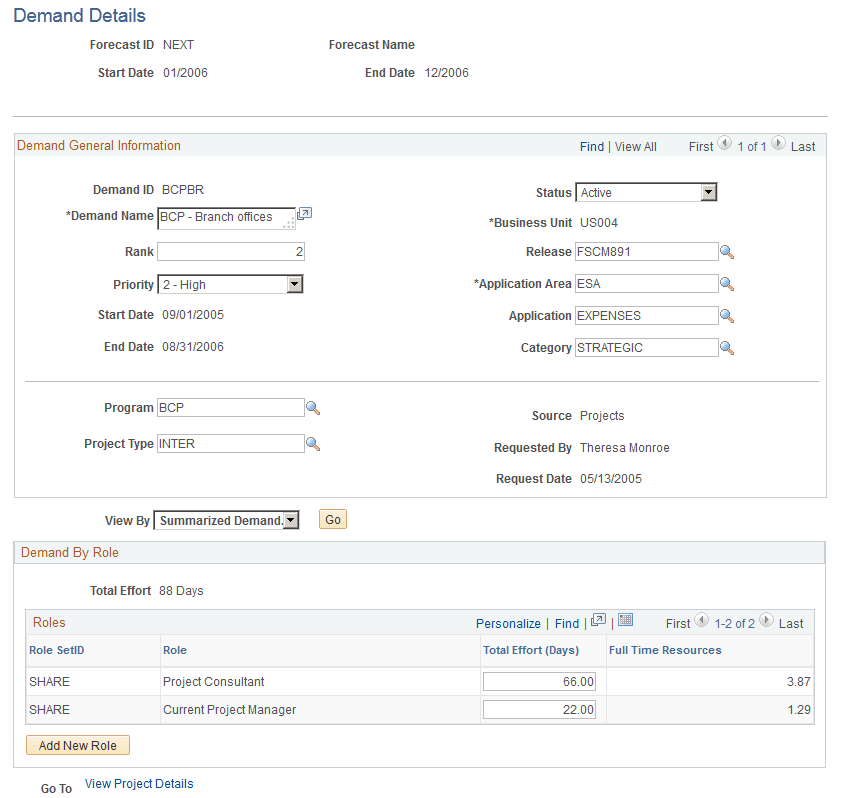Click the Last arrow in Roles grid
The height and width of the screenshot is (798, 856).
tap(766, 620)
